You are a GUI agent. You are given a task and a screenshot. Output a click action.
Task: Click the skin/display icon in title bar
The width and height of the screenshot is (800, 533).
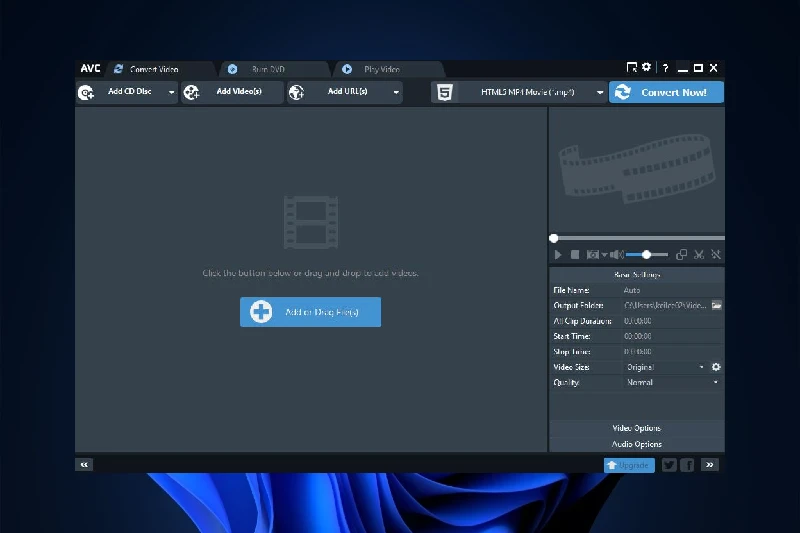click(632, 67)
